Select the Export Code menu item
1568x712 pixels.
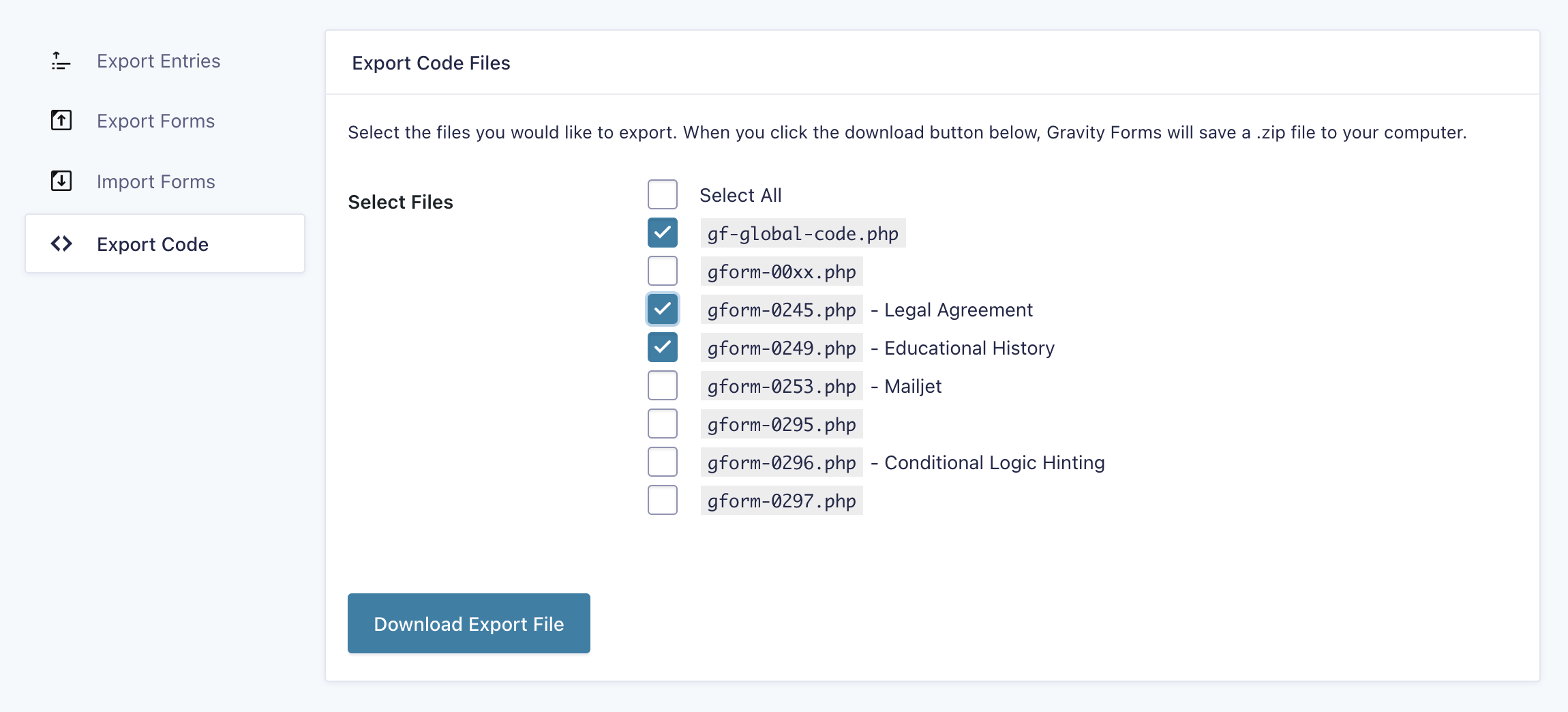pos(164,243)
